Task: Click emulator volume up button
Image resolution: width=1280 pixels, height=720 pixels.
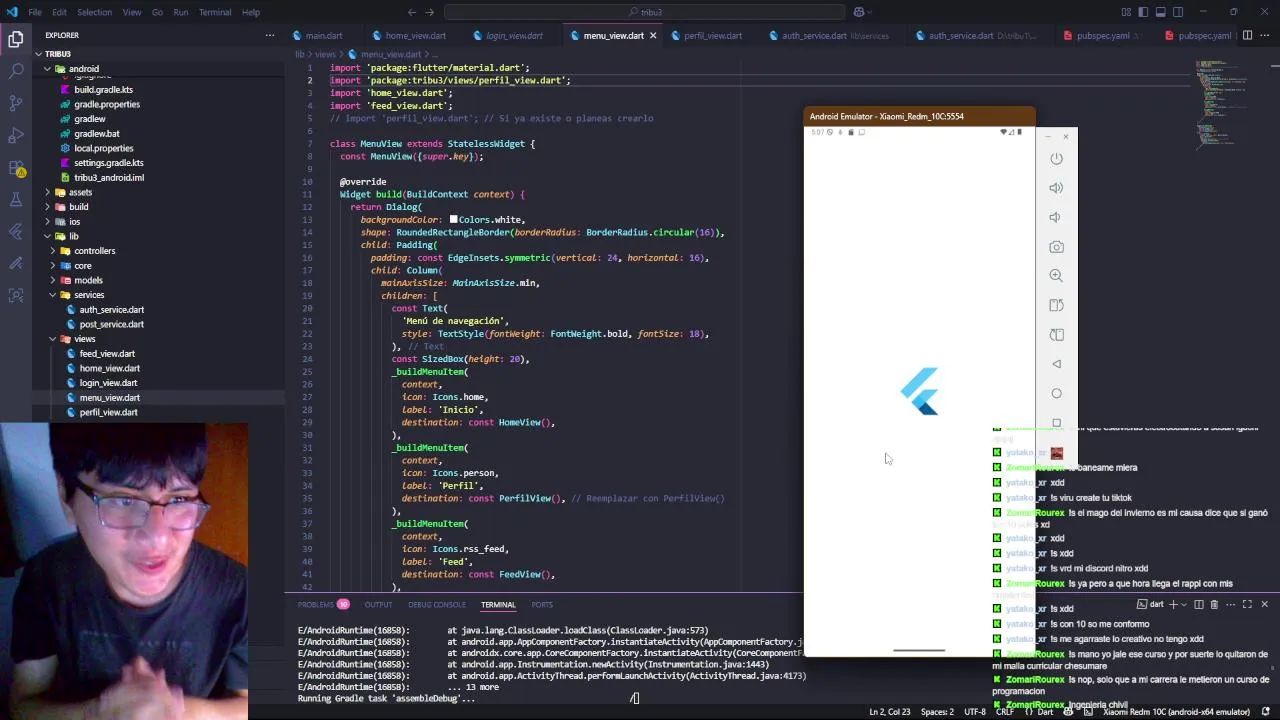Action: tap(1056, 188)
